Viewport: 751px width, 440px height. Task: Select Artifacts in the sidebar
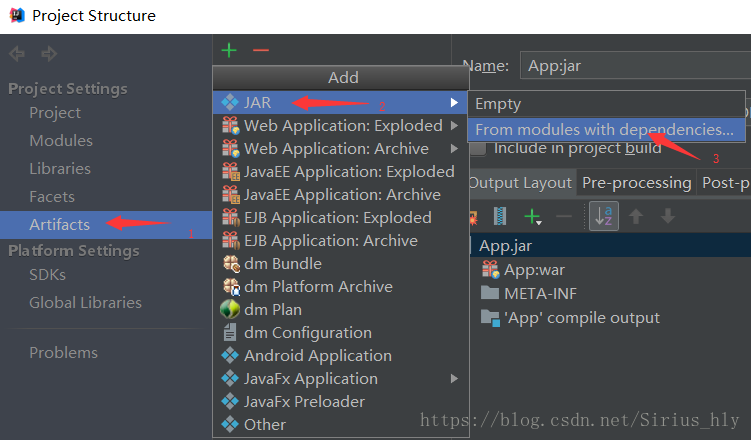[x=106, y=225]
